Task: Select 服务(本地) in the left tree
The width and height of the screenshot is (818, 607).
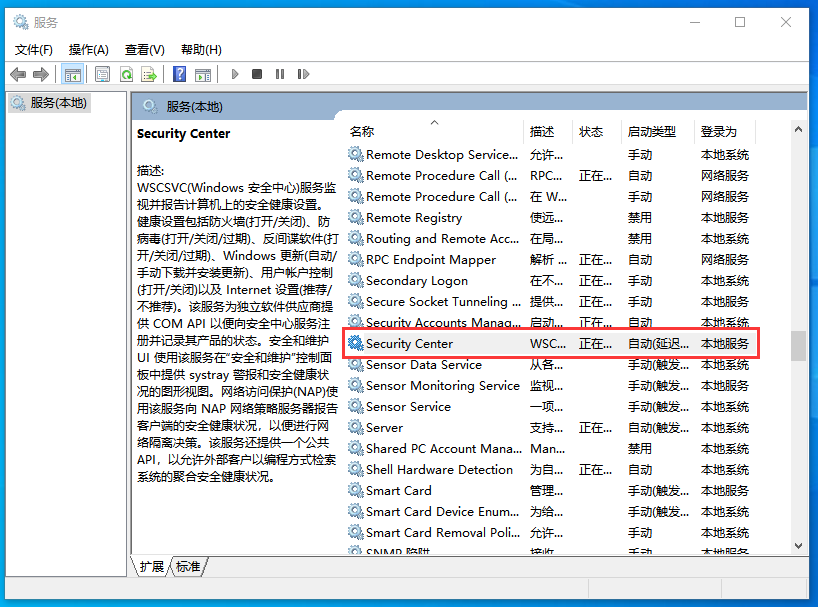Action: tap(58, 103)
